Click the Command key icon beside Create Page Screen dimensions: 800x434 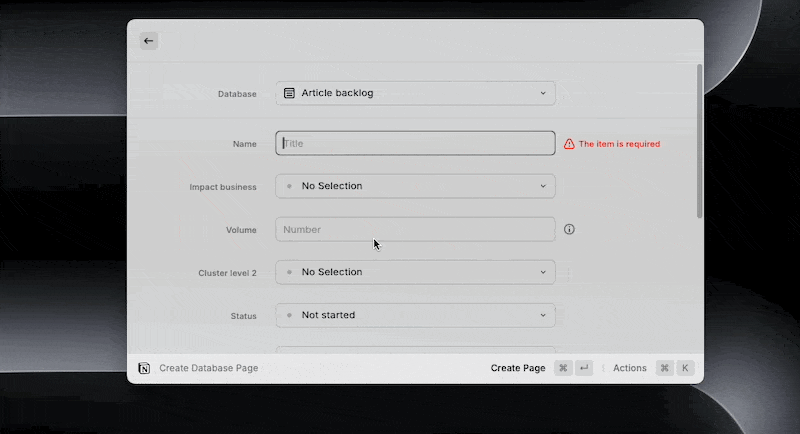pos(563,368)
